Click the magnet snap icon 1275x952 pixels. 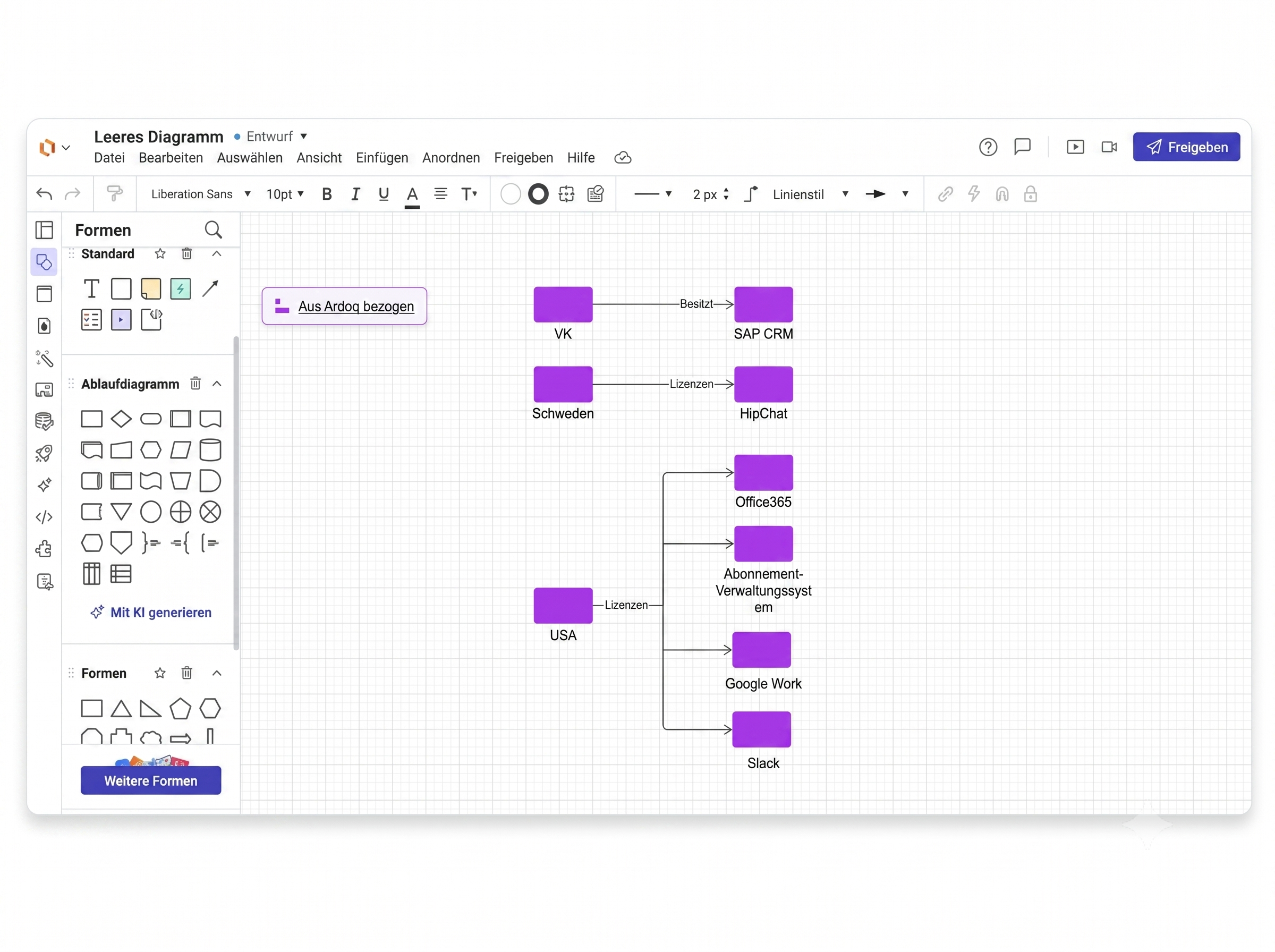[1002, 194]
